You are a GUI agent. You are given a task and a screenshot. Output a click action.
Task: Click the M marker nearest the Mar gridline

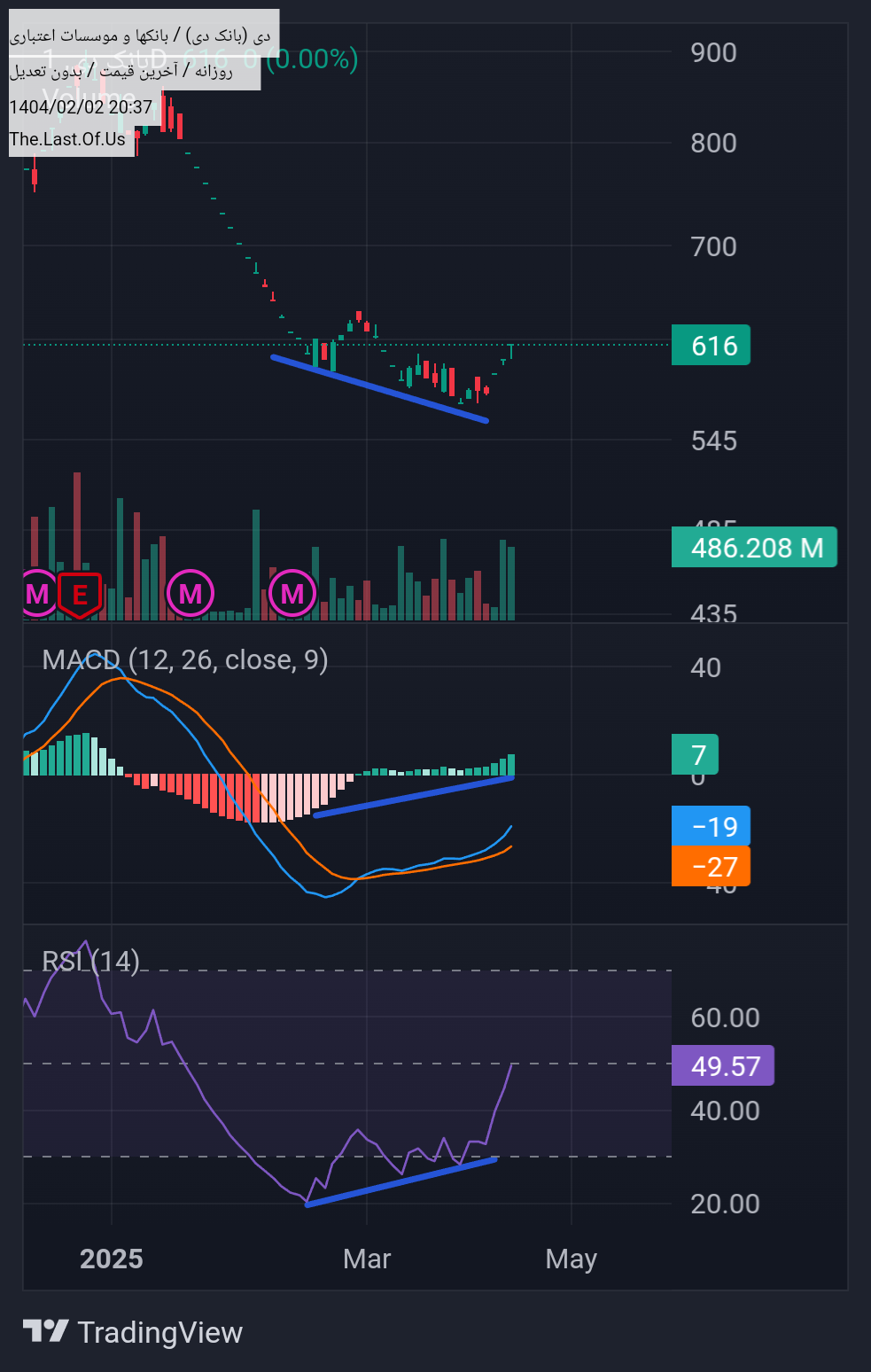click(292, 594)
